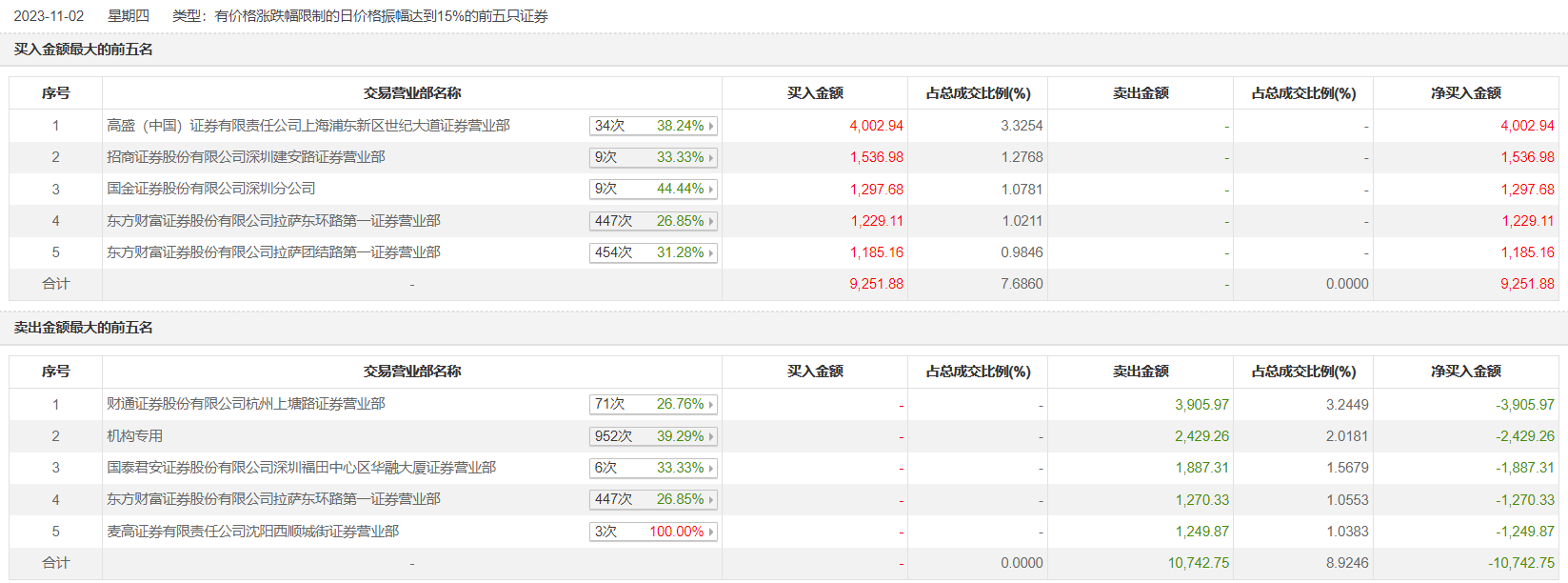The width and height of the screenshot is (1568, 583).
Task: Click the 买入金额最大的前五名 section heading
Action: click(83, 50)
